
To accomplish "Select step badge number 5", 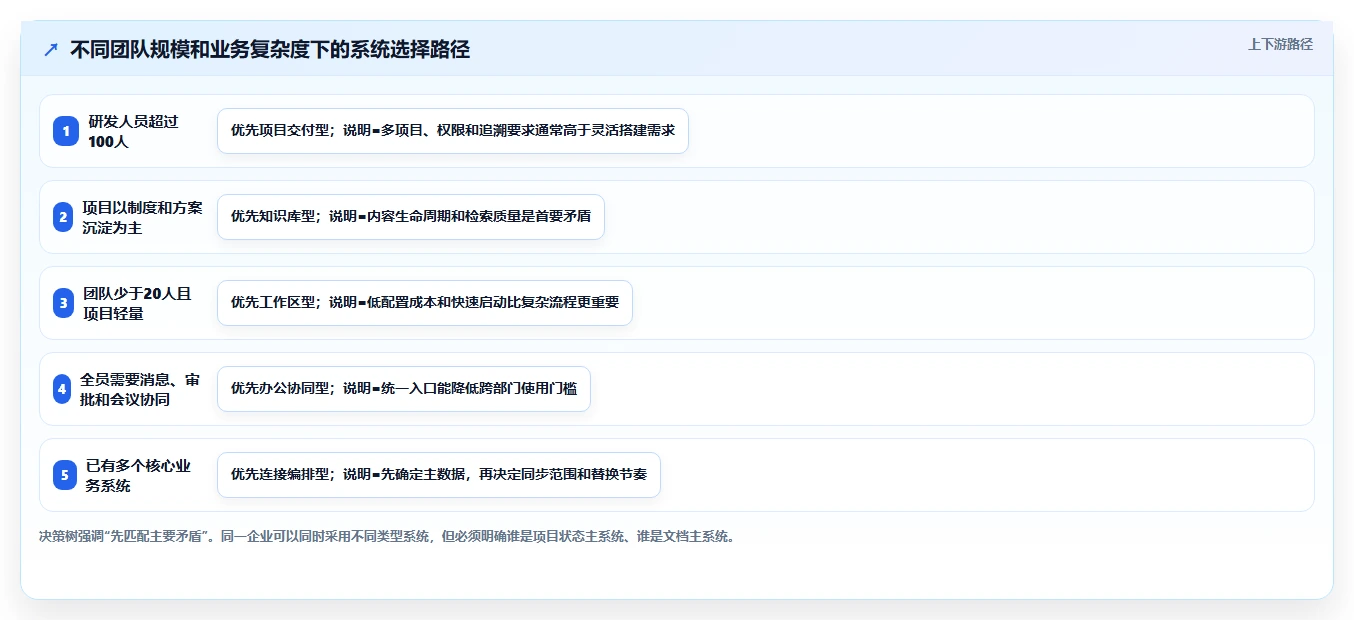I will pos(65,475).
